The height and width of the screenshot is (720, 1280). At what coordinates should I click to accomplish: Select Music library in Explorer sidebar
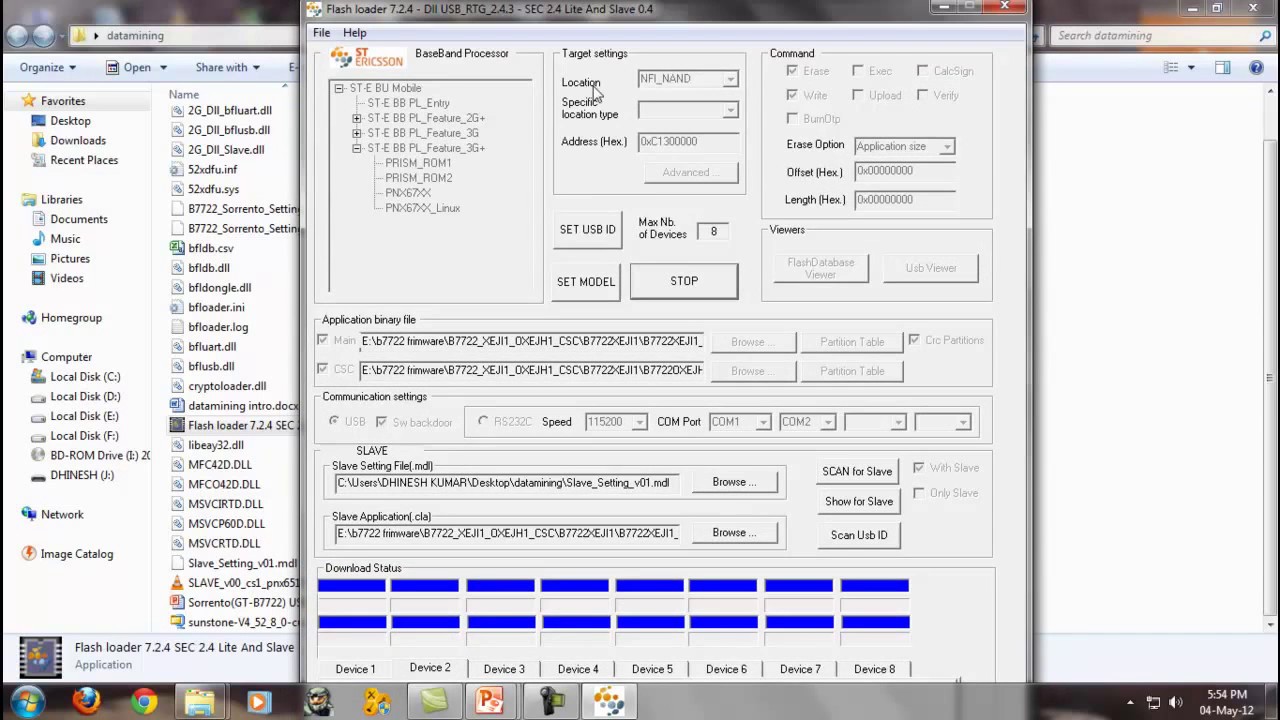pos(65,239)
